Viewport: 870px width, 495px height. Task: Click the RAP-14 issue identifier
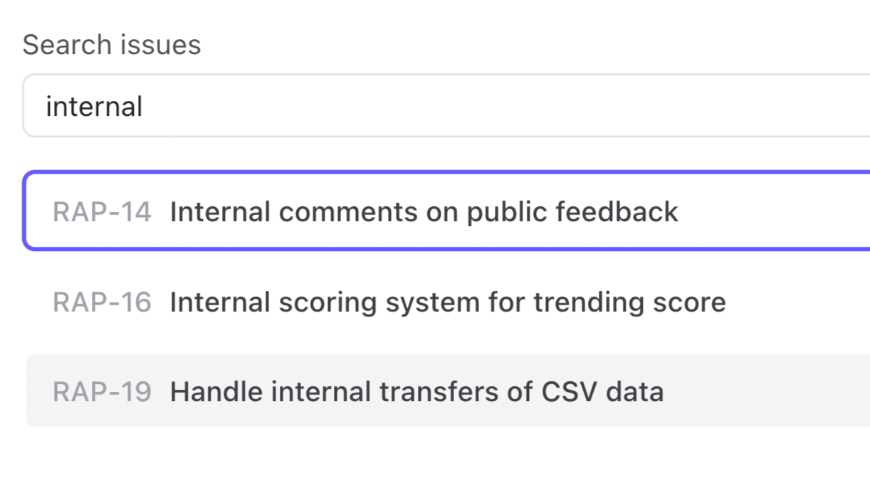click(x=102, y=212)
